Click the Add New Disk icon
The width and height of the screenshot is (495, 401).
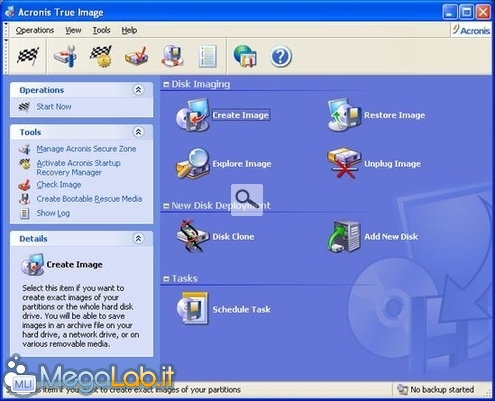pyautogui.click(x=344, y=236)
